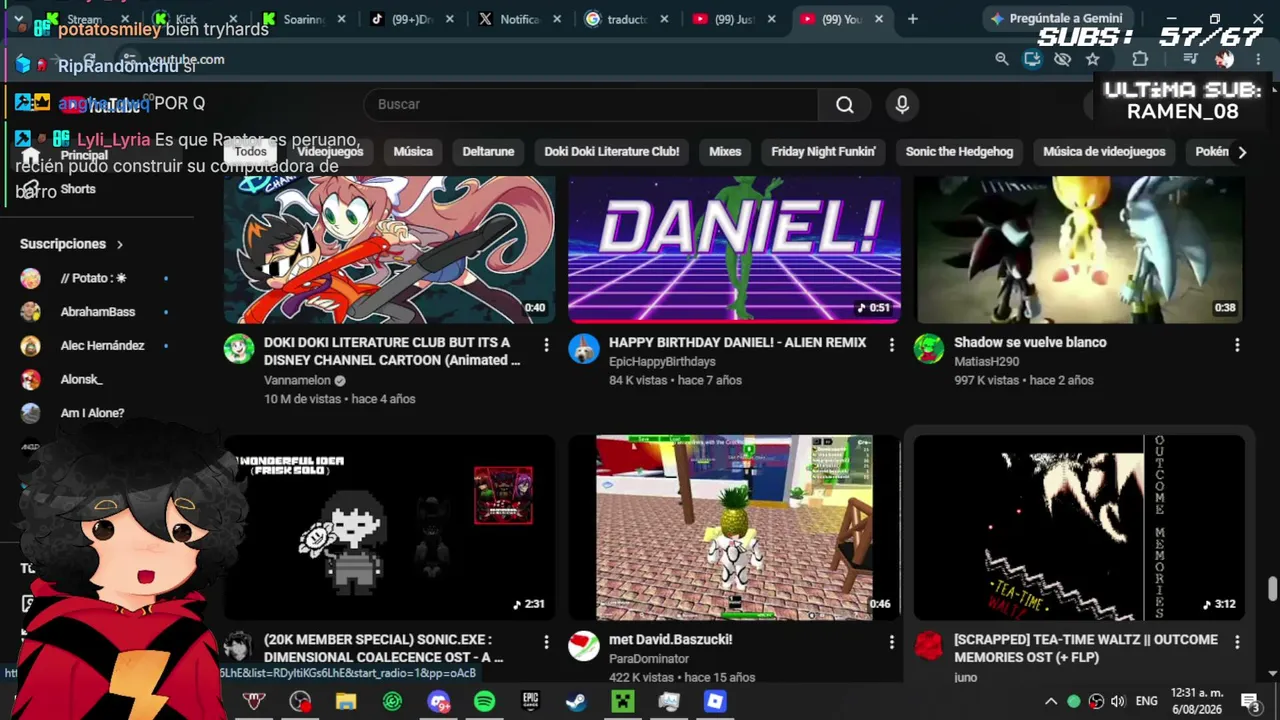Click the install app icon in address bar

(x=1032, y=59)
